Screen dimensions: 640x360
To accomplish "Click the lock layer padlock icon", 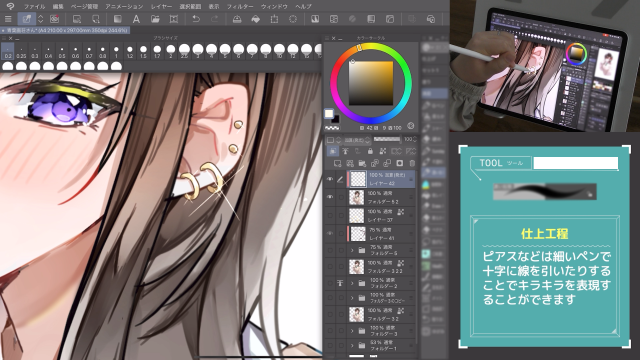I will (x=370, y=151).
